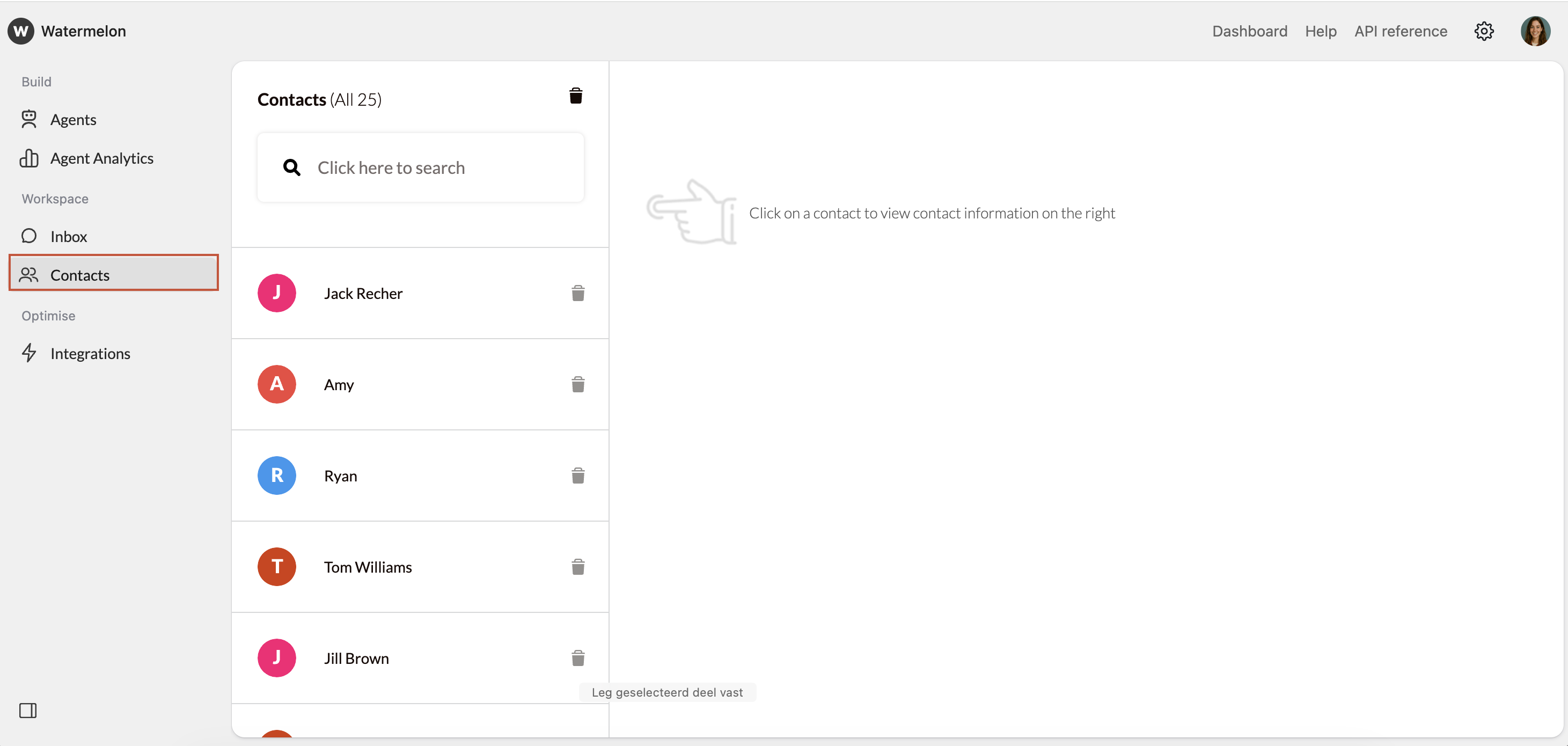The image size is (1568, 746).
Task: Delete the Ryan contact
Action: tap(578, 476)
